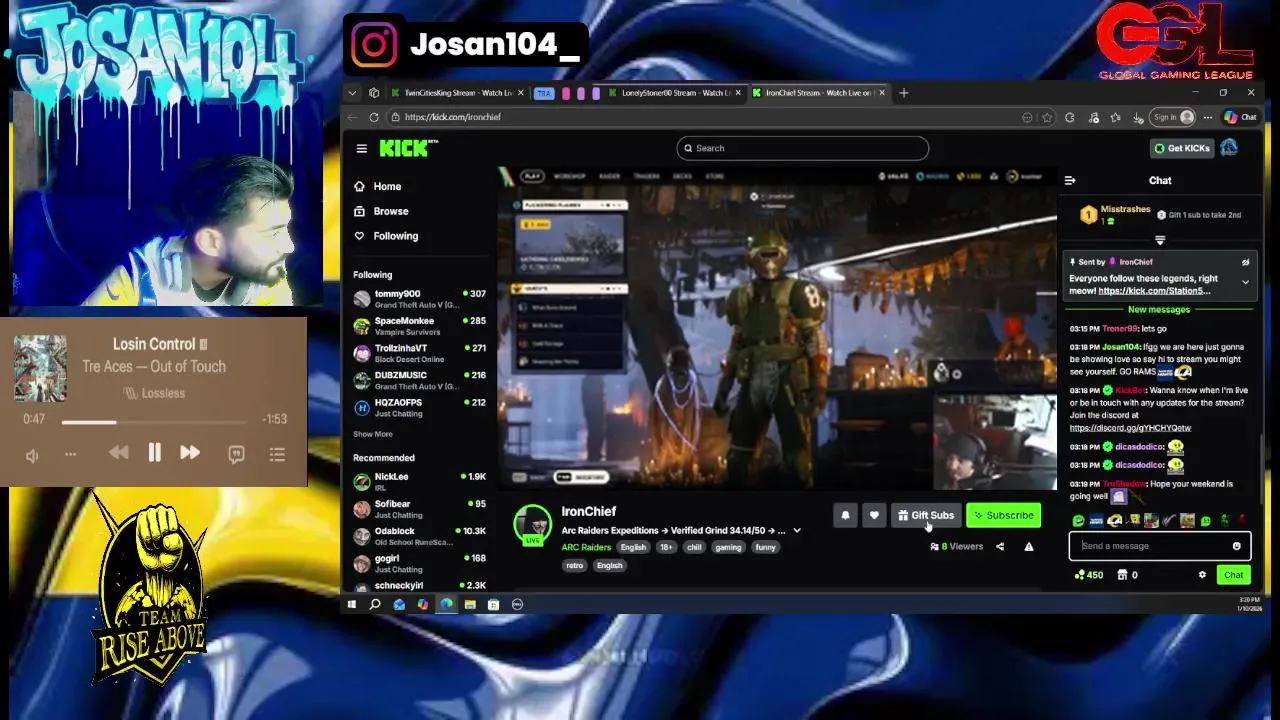Click the 8 Viewers count
1280x720 pixels.
(957, 547)
